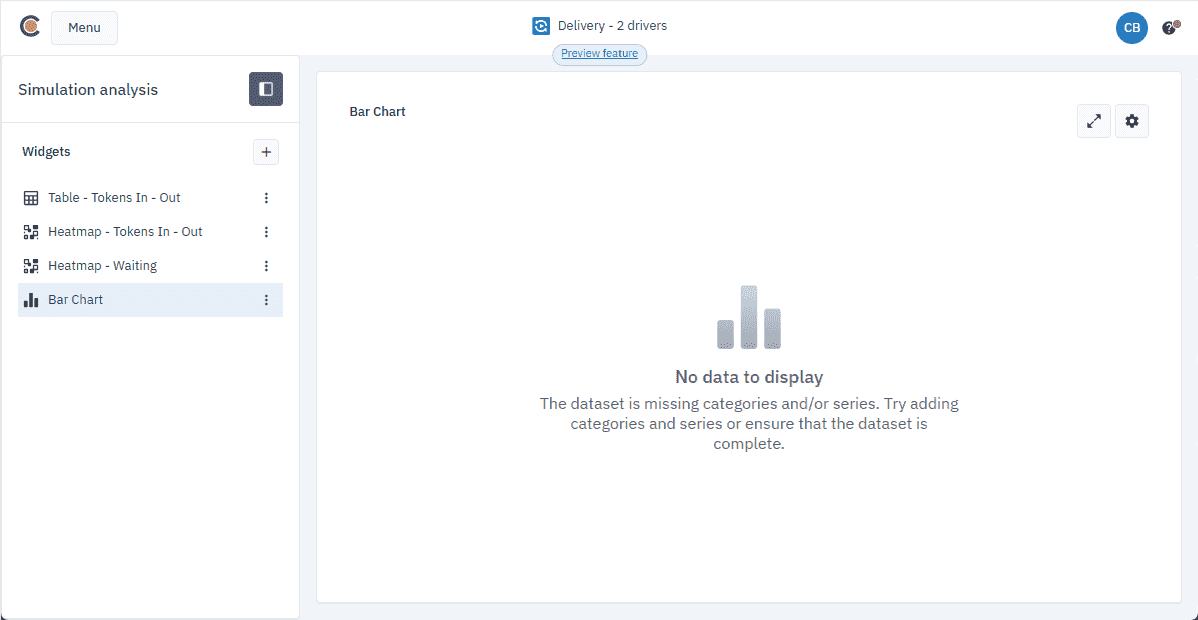Open options menu for Heatmap - Tokens In - Out
Viewport: 1198px width, 620px height.
[266, 232]
